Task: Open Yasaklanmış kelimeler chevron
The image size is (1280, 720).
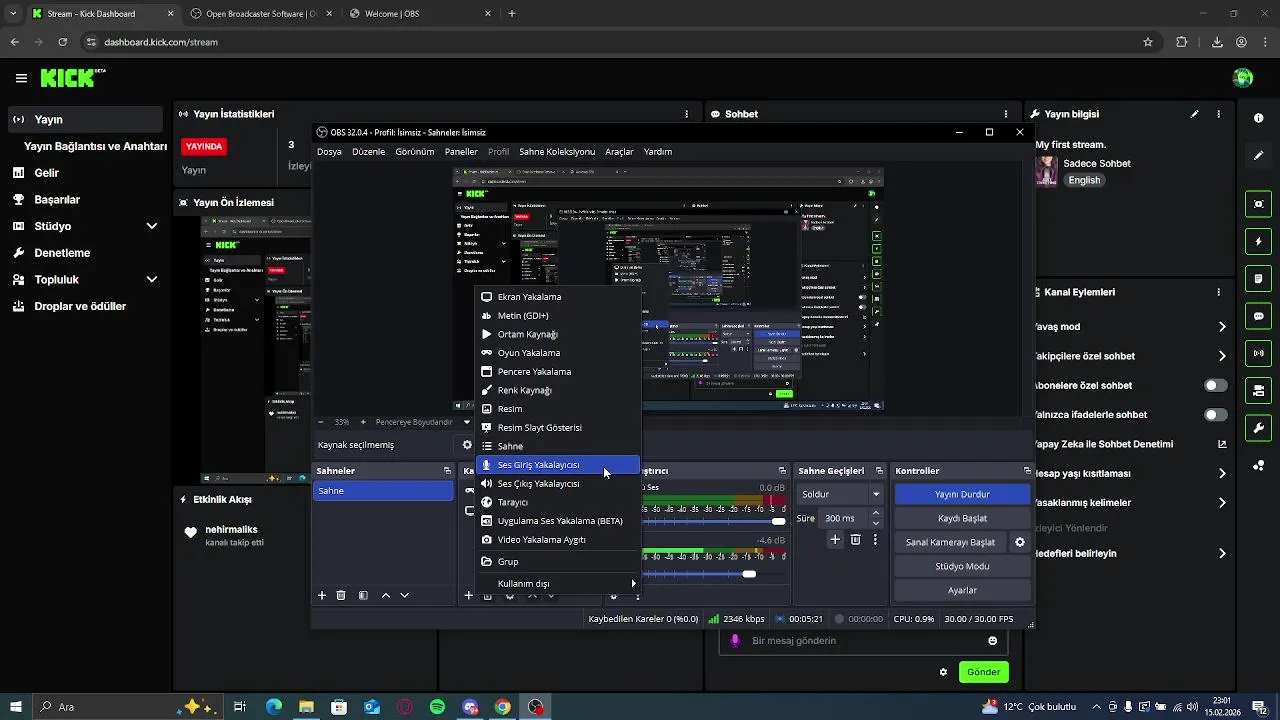Action: 1222,502
